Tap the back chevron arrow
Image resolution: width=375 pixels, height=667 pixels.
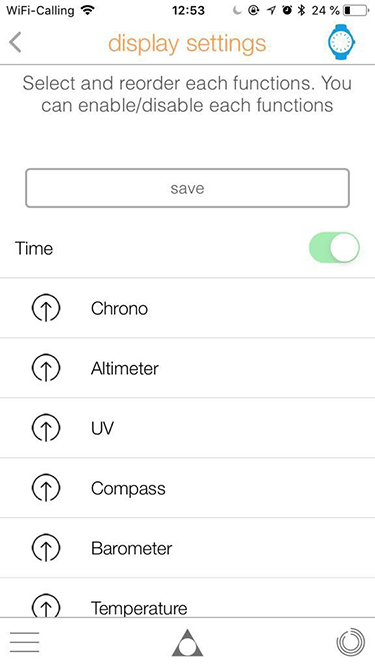[x=15, y=43]
